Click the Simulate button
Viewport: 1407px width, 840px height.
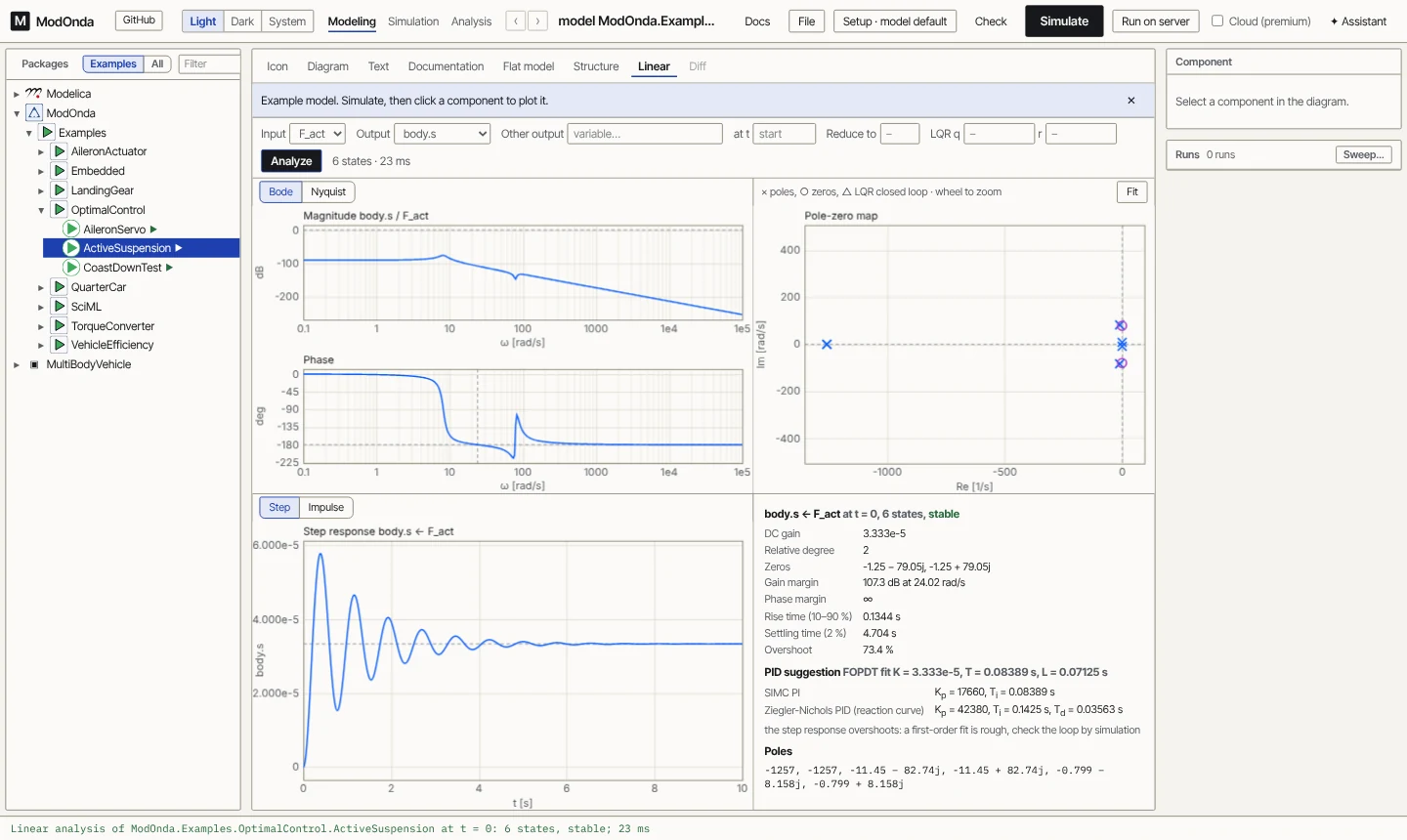[x=1064, y=21]
